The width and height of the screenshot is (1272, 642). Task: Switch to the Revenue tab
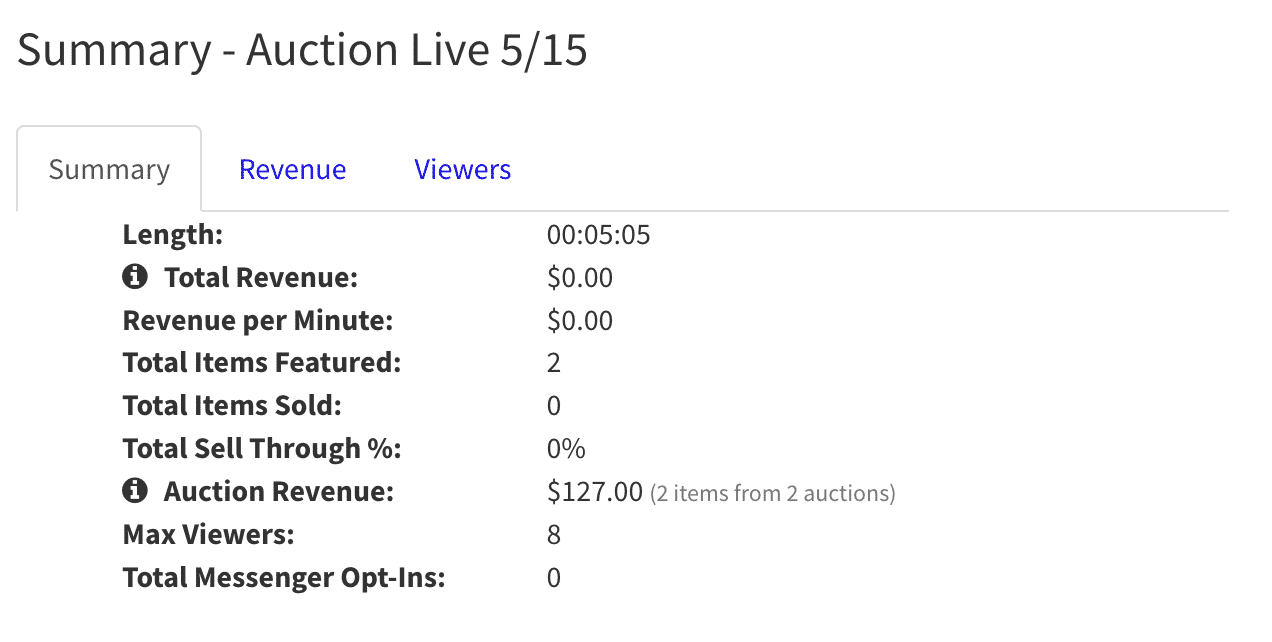(x=293, y=169)
